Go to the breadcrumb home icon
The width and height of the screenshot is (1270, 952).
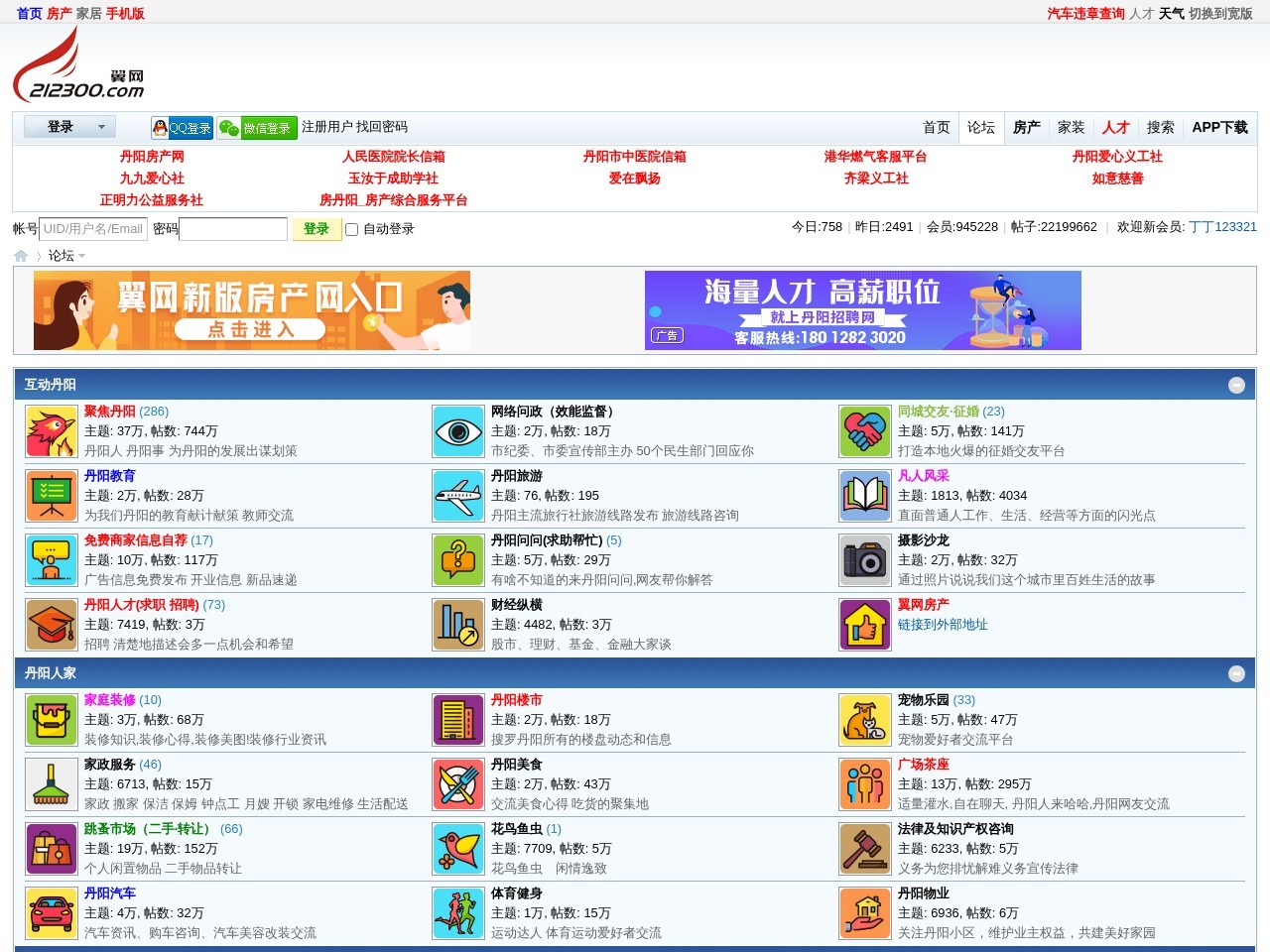coord(21,256)
